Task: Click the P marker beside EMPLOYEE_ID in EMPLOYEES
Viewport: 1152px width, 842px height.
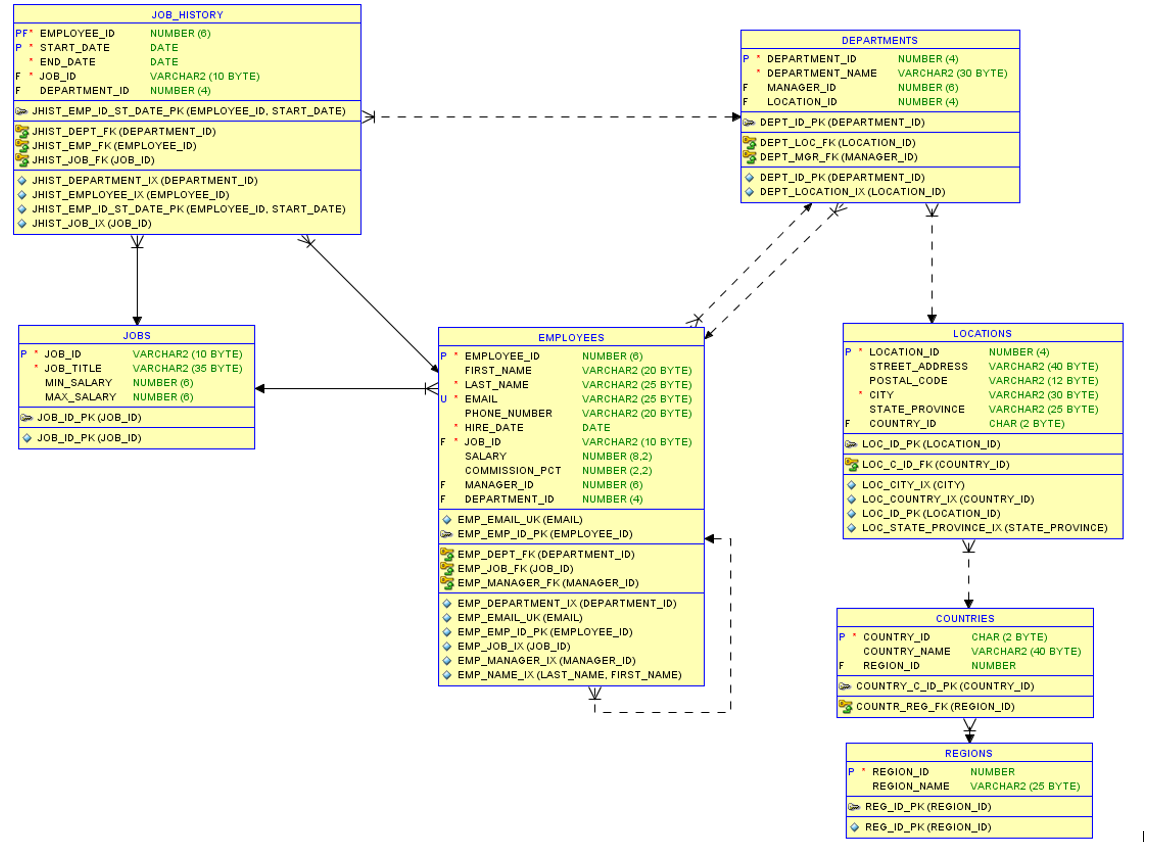Action: (x=443, y=355)
